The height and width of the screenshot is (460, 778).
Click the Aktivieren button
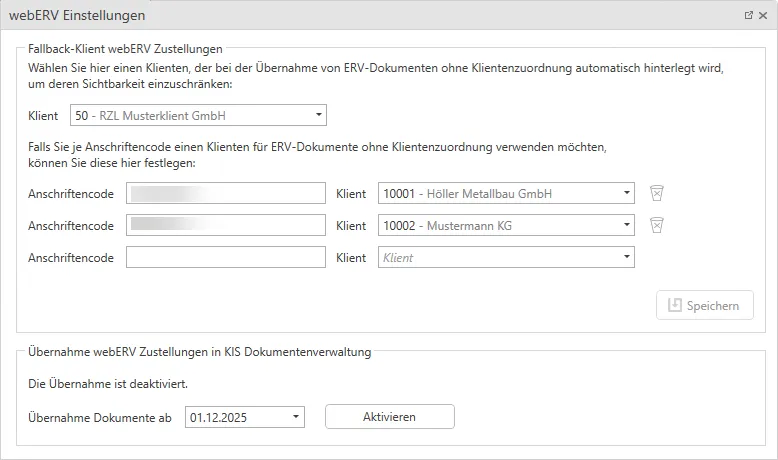[x=389, y=417]
